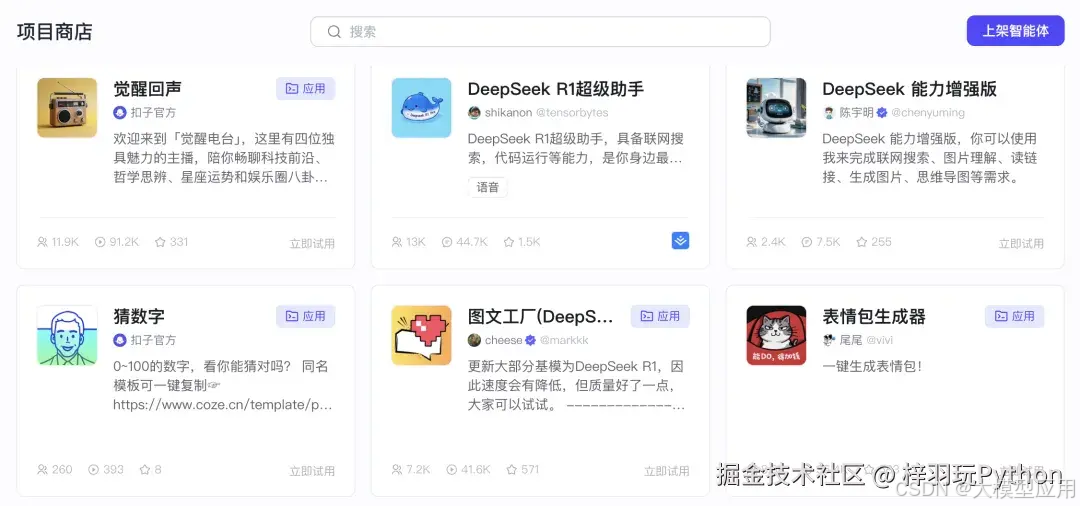Click 立即试用 on DeepSeek 能力增强版 card
Screen dimensions: 1080x506
1021,244
